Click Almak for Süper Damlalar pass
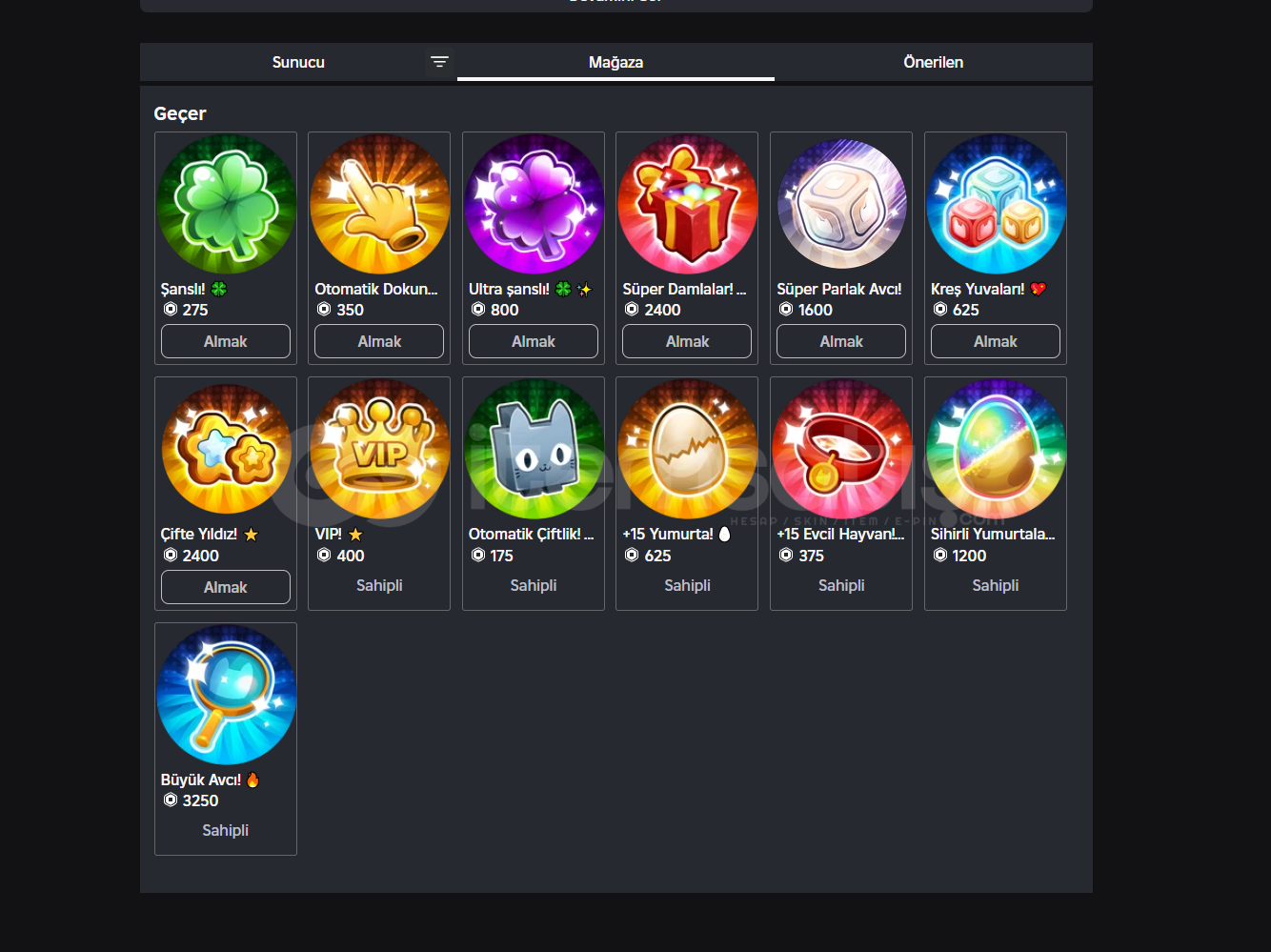 687,341
